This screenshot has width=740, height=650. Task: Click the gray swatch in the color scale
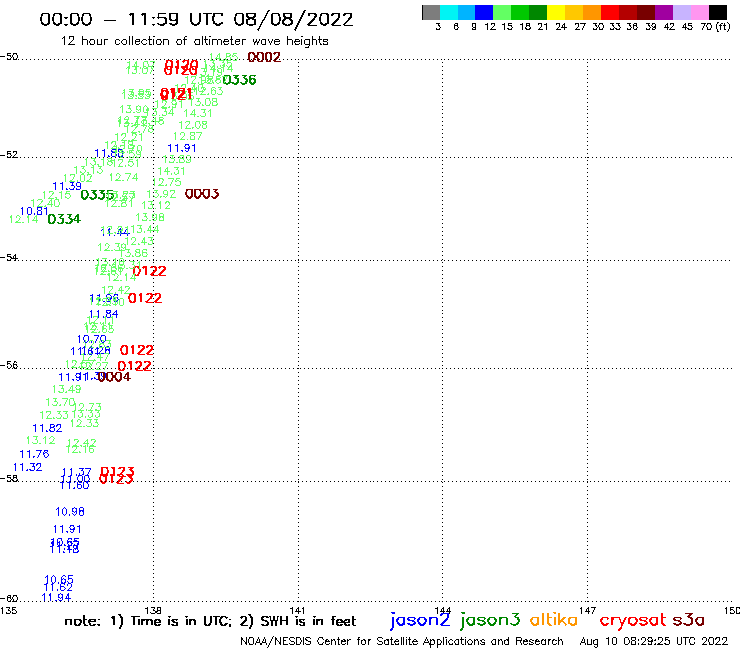pos(431,12)
